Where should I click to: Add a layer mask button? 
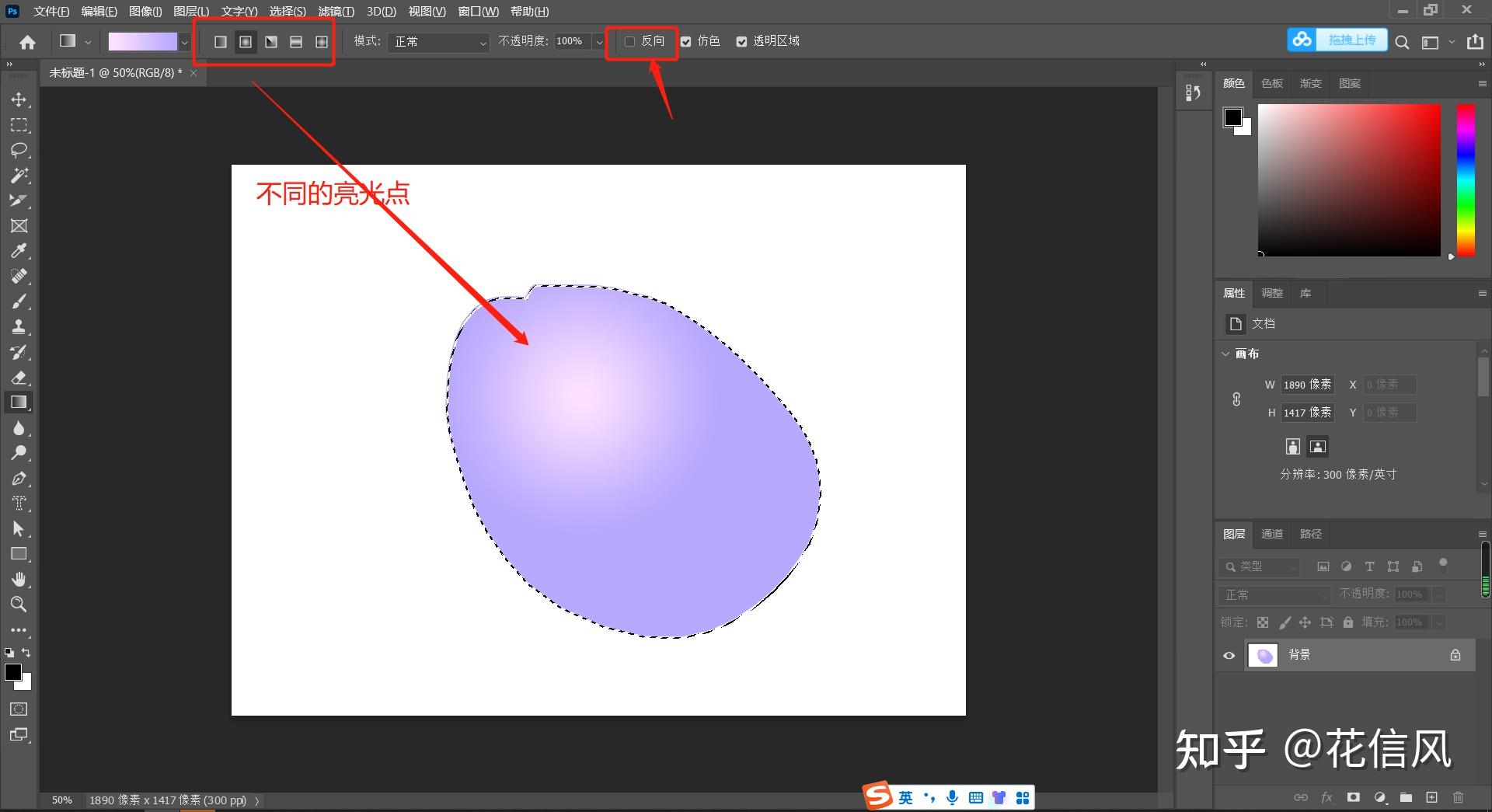[1354, 797]
